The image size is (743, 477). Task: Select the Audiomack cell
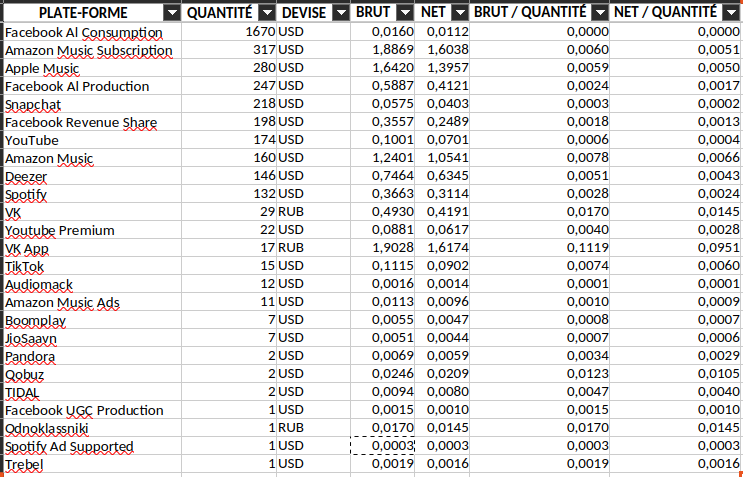(92, 284)
